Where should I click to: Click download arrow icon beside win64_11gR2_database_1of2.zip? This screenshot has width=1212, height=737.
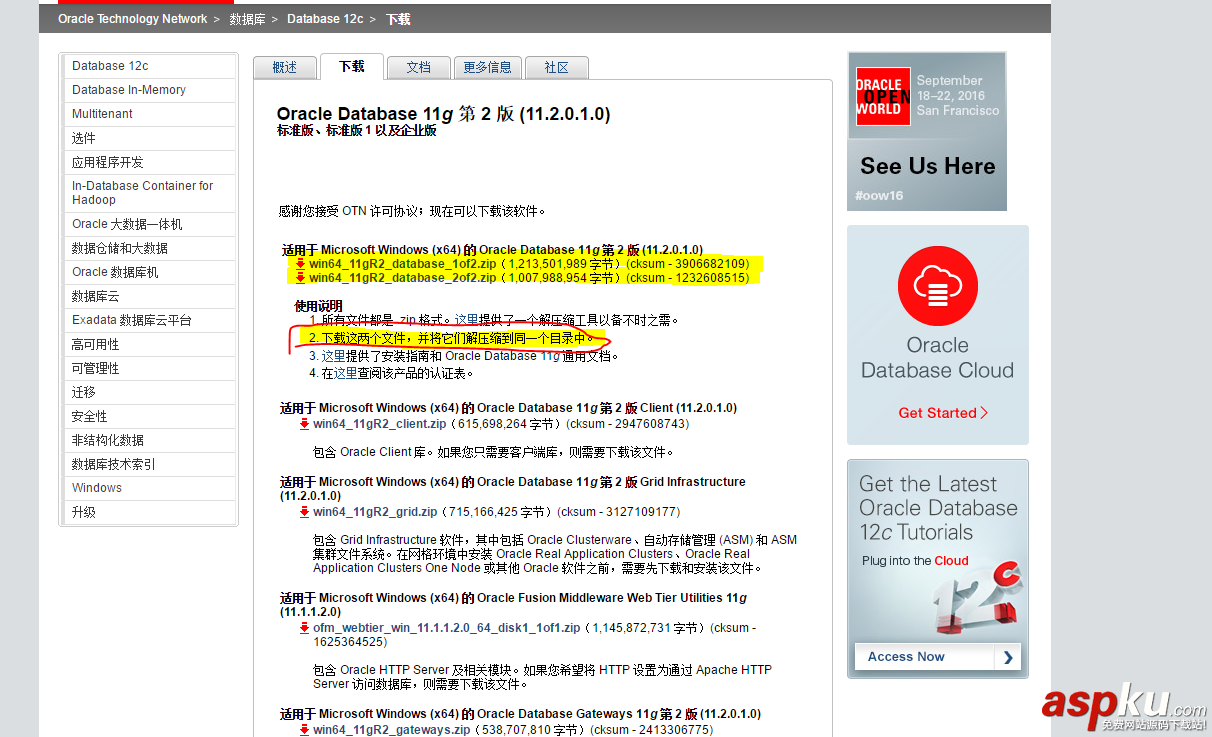pyautogui.click(x=300, y=264)
